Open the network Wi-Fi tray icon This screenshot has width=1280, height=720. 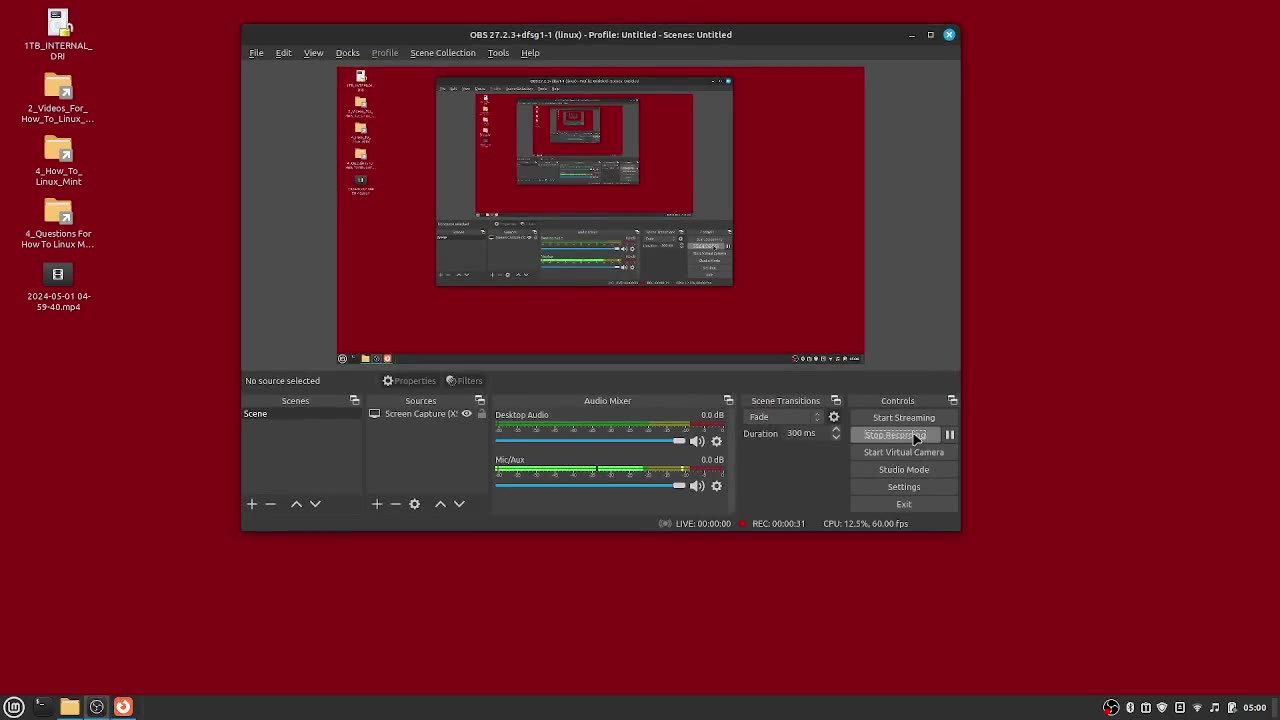tap(1198, 708)
